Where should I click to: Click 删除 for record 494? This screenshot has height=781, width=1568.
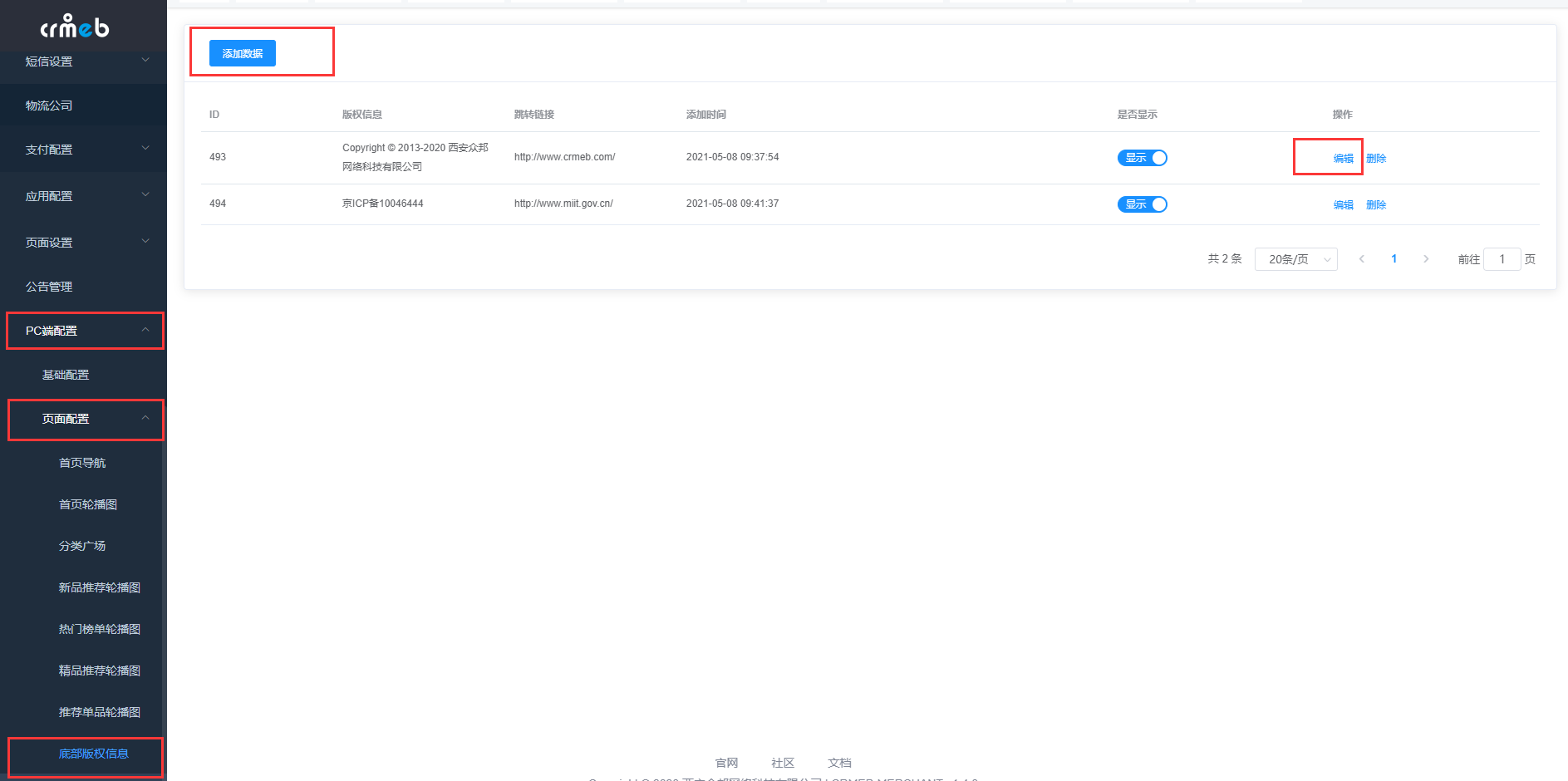point(1376,204)
